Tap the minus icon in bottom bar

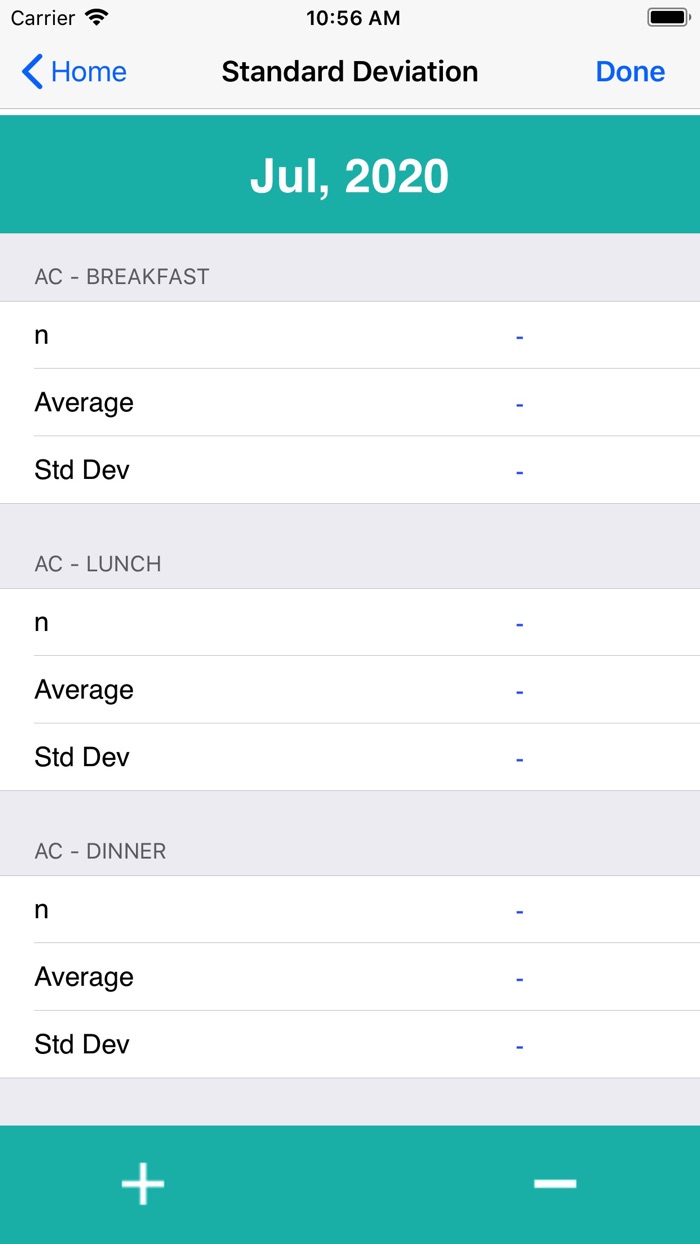coord(555,1184)
